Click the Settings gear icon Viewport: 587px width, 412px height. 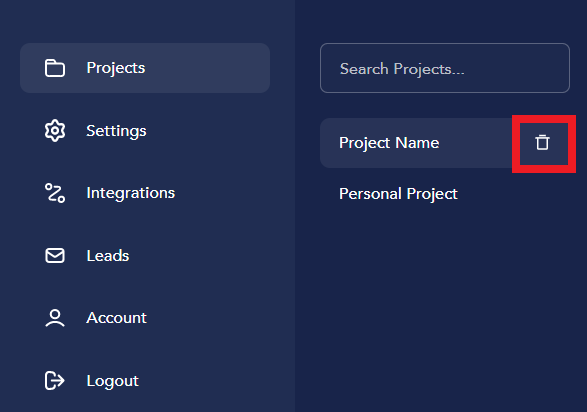[55, 131]
